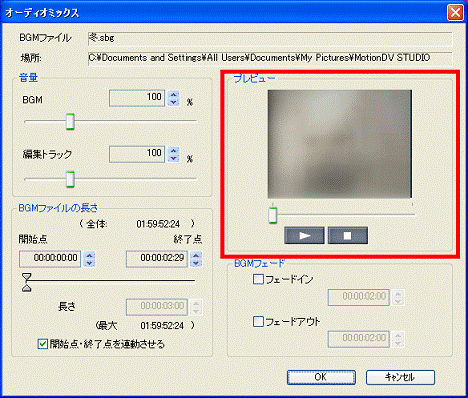Click the フェードアウト duration field
468x398 pixels.
click(359, 339)
